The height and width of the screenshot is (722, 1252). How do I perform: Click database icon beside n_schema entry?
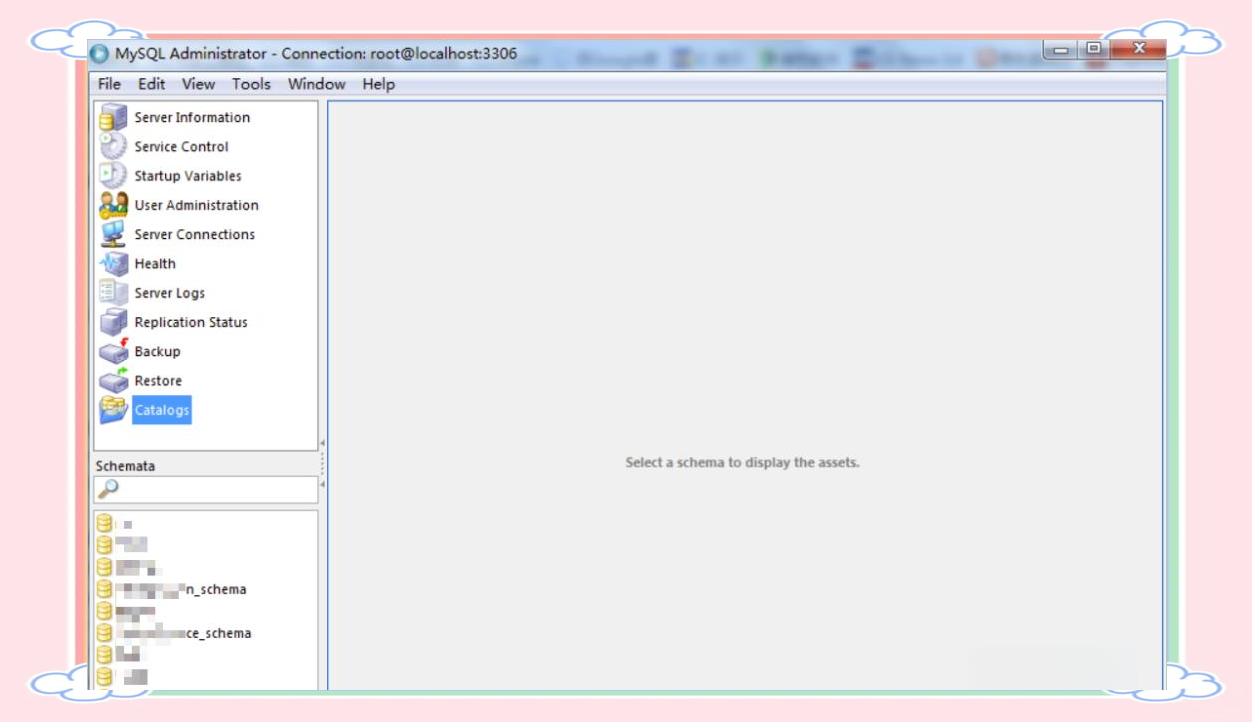(104, 589)
